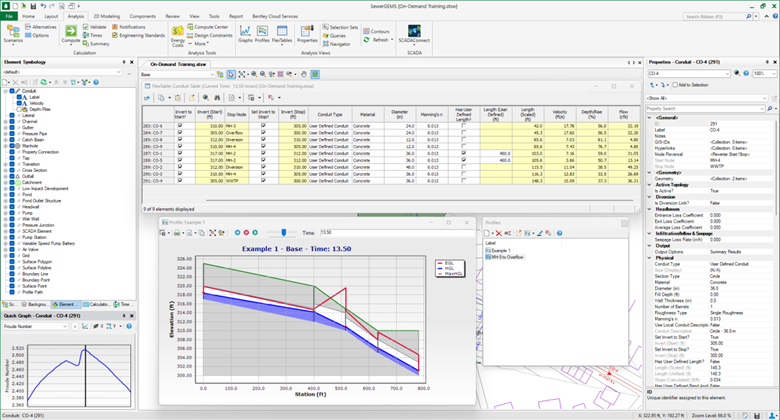Toggle the Add to Selection checkbox in Properties

click(675, 85)
